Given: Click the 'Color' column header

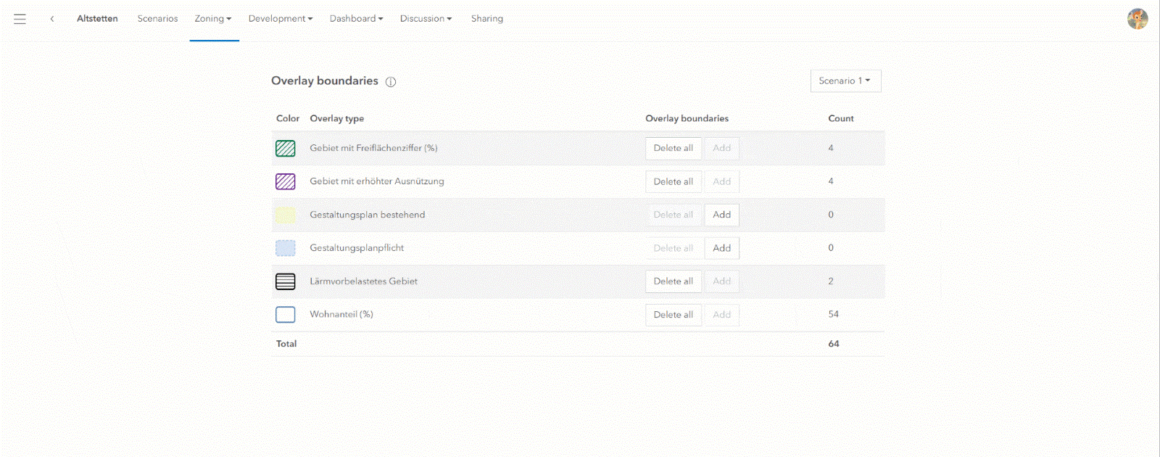Looking at the screenshot, I should 288,118.
